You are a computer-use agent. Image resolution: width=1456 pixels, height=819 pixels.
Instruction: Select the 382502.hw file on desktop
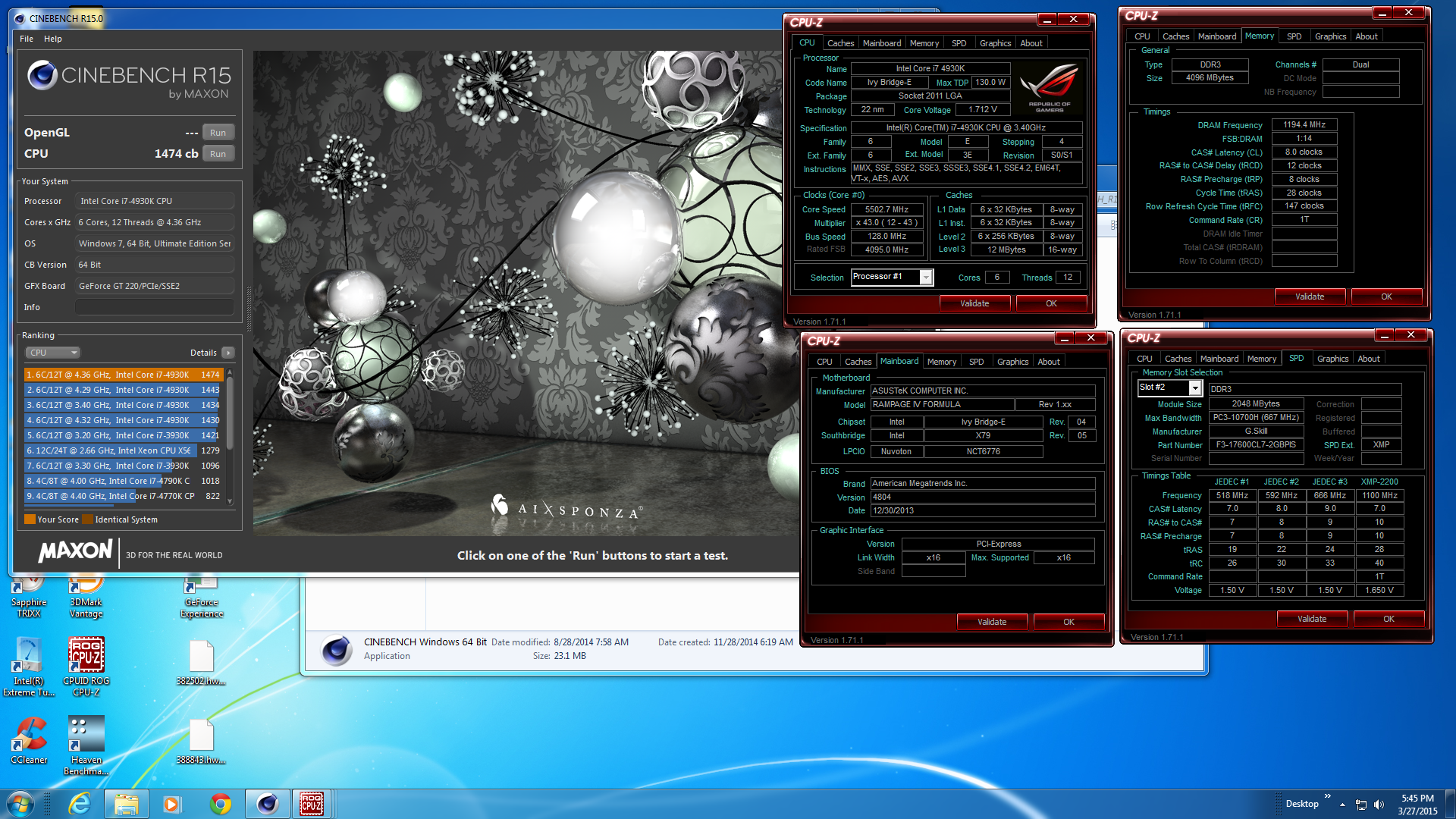202,664
